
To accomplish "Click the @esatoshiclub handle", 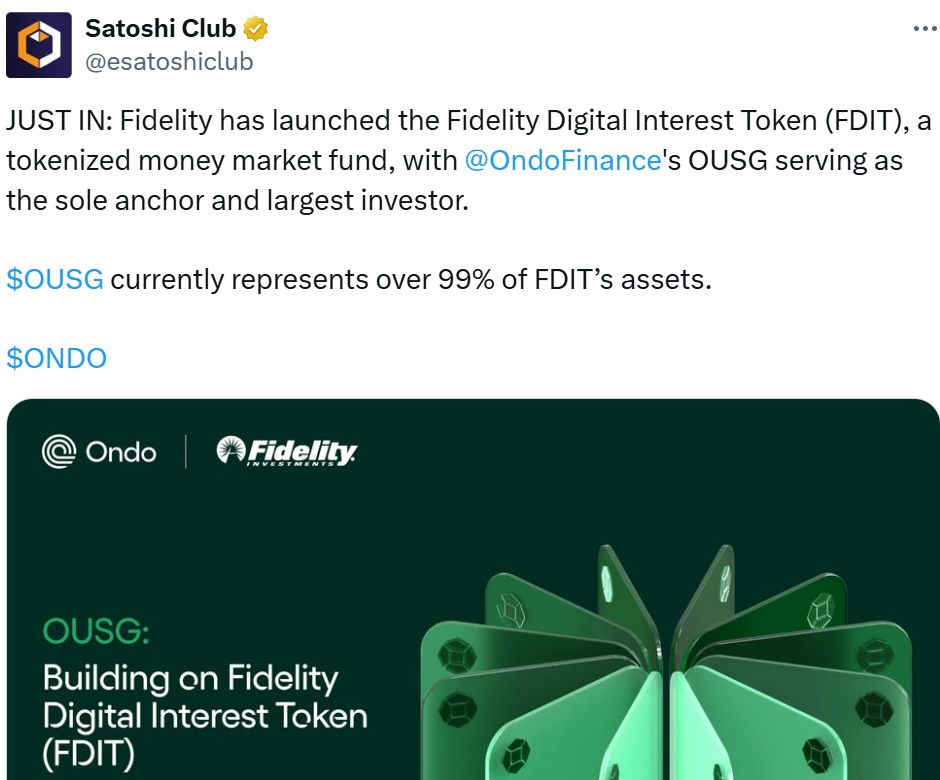I will (169, 62).
